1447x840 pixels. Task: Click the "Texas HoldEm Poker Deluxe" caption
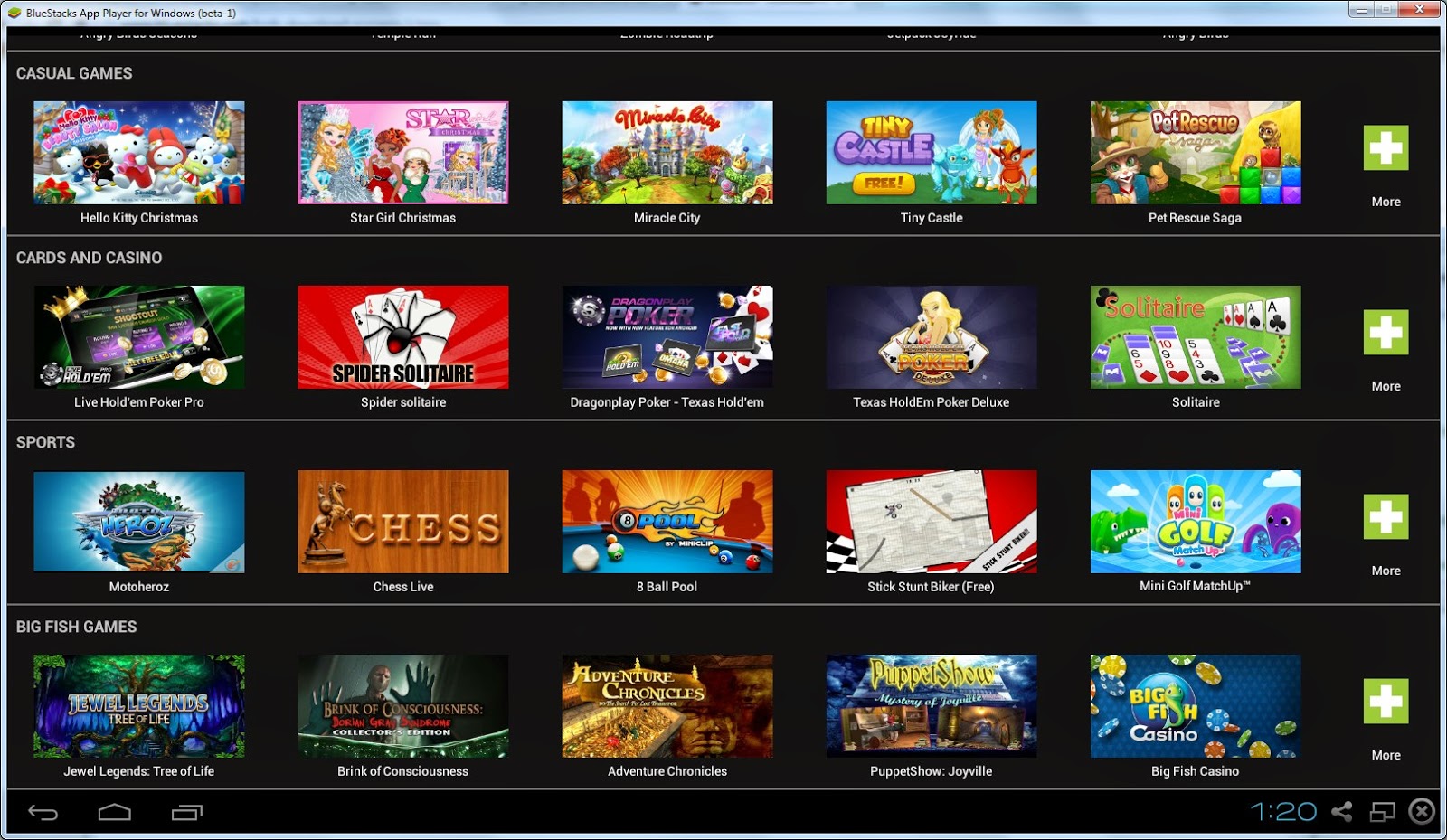coord(932,402)
